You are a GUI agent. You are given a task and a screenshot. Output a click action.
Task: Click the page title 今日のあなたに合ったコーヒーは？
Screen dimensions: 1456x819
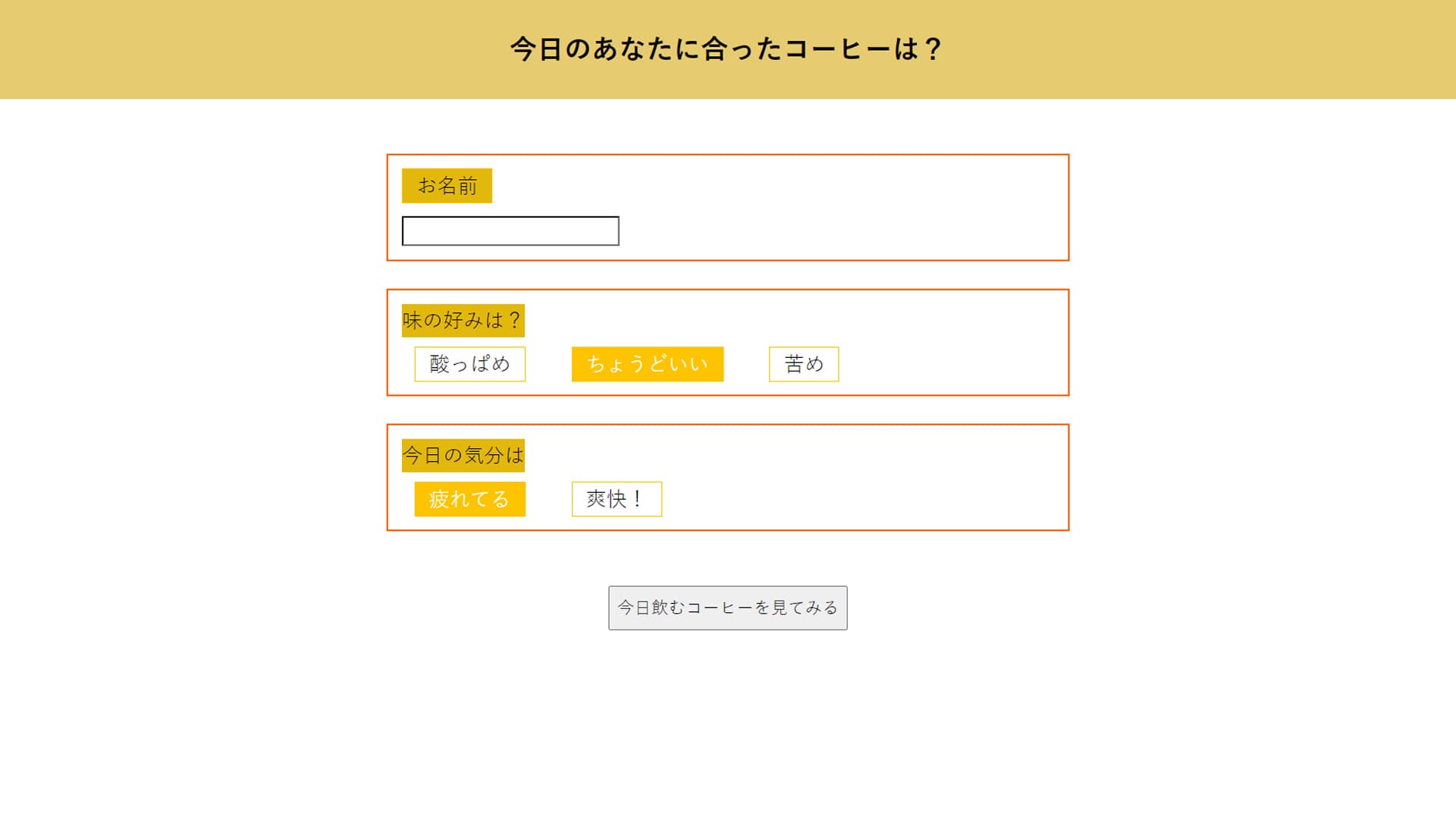click(726, 49)
